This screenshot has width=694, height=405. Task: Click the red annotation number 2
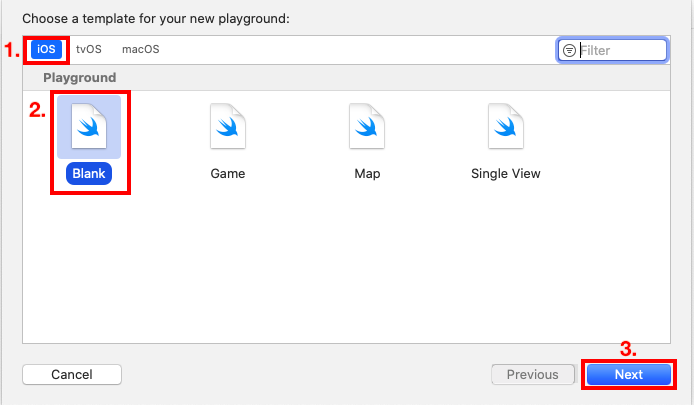pos(37,110)
